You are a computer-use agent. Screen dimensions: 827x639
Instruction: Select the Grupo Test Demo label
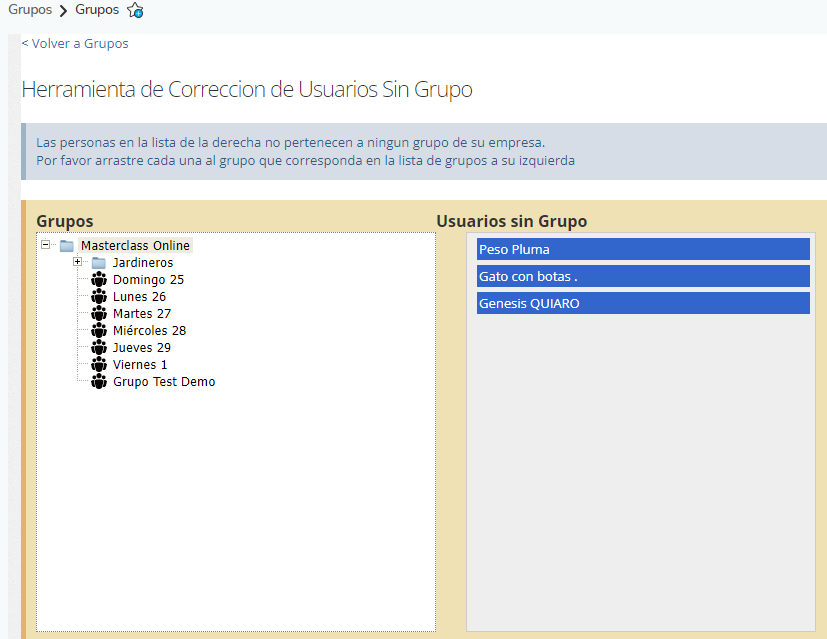(x=164, y=382)
